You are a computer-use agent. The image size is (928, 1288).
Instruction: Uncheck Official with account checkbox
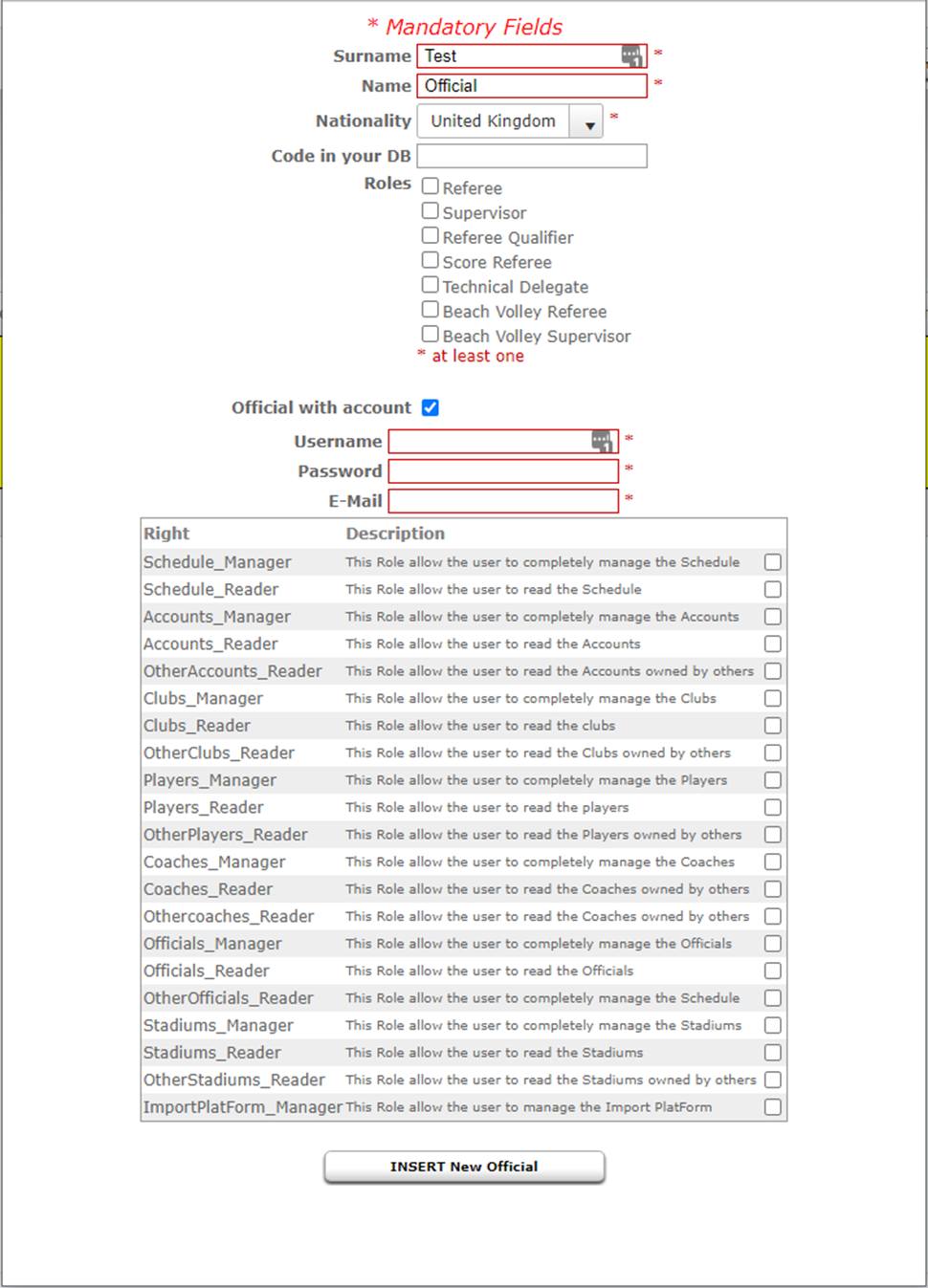[x=431, y=407]
